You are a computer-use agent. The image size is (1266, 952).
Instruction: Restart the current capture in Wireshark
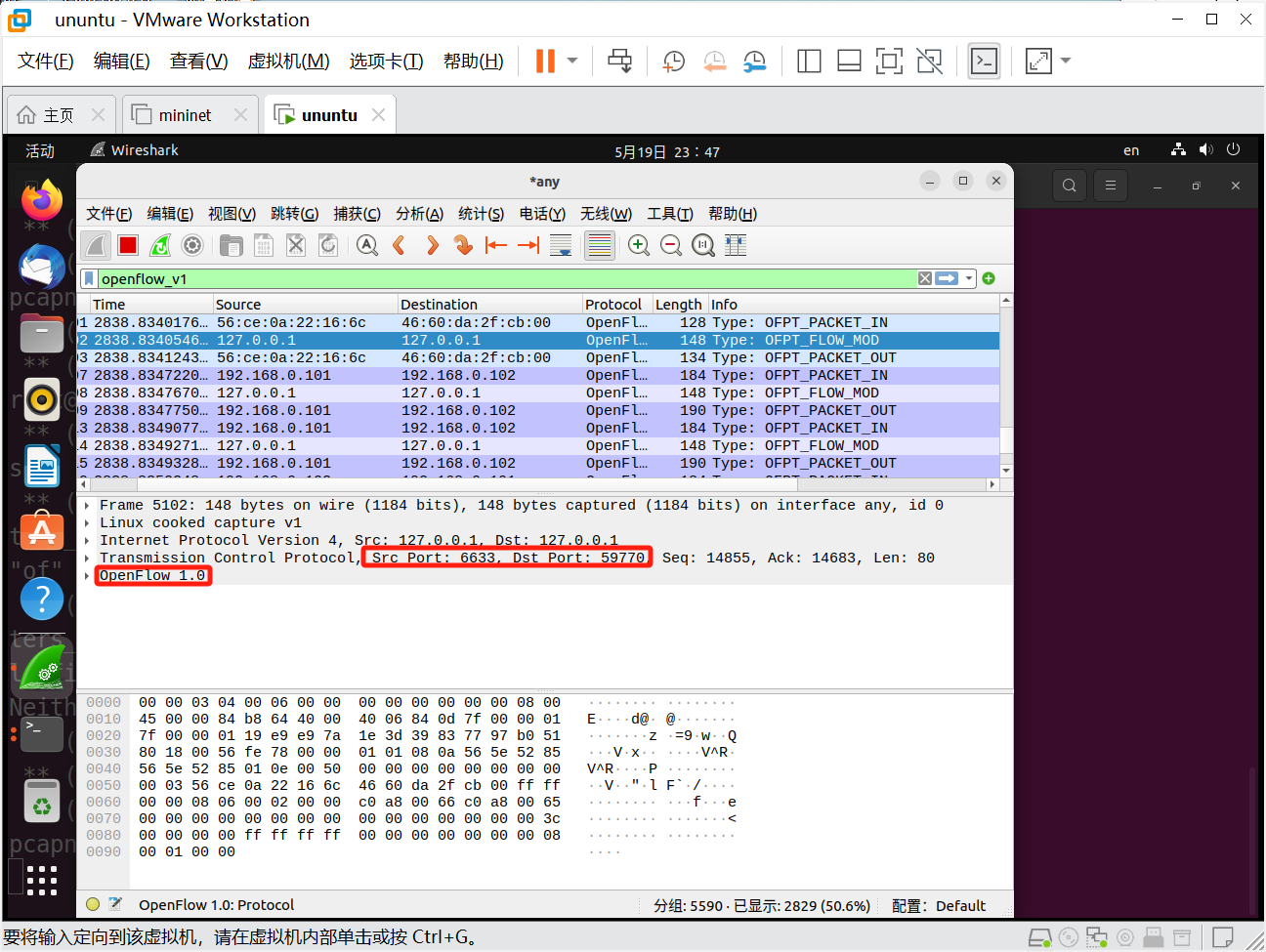click(x=160, y=245)
